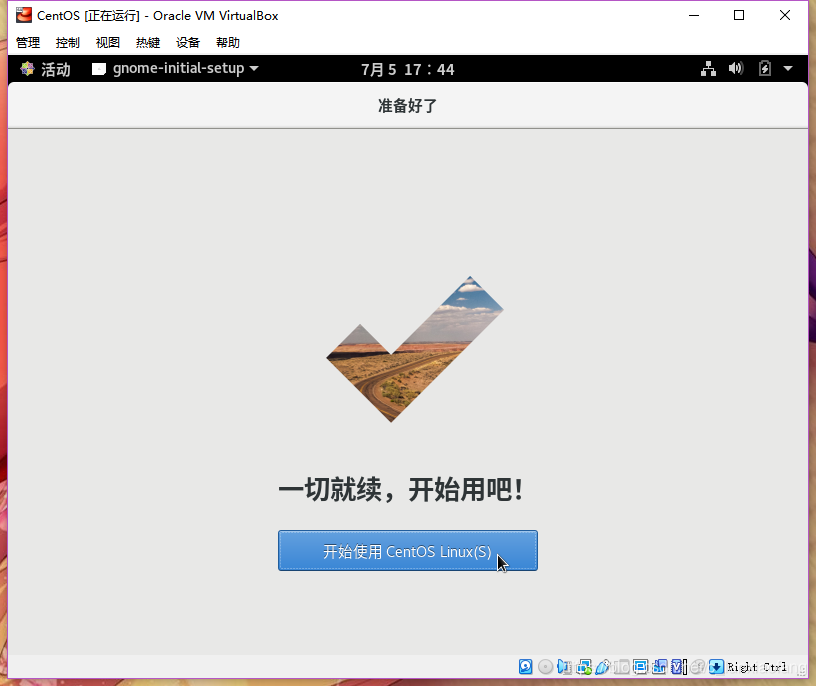The image size is (816, 686).
Task: Maximize the VirtualBox window
Action: coord(739,15)
